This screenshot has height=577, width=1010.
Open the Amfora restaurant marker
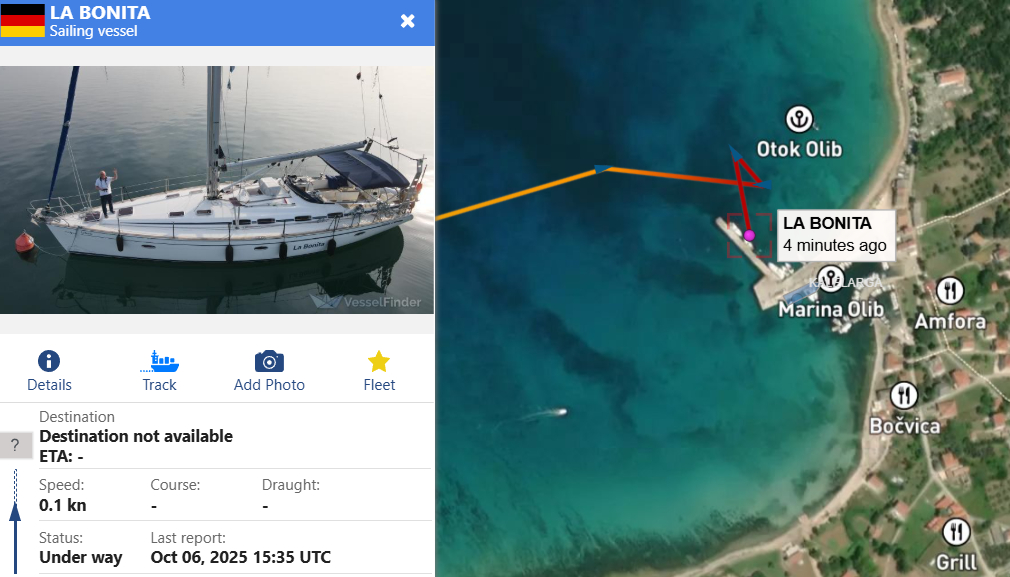pos(949,290)
